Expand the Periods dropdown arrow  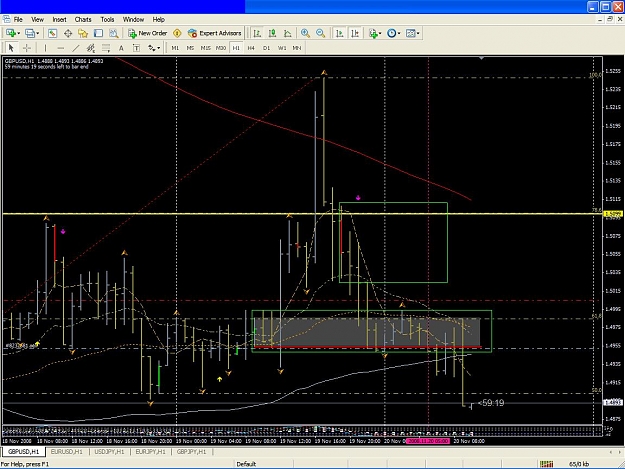coord(399,33)
